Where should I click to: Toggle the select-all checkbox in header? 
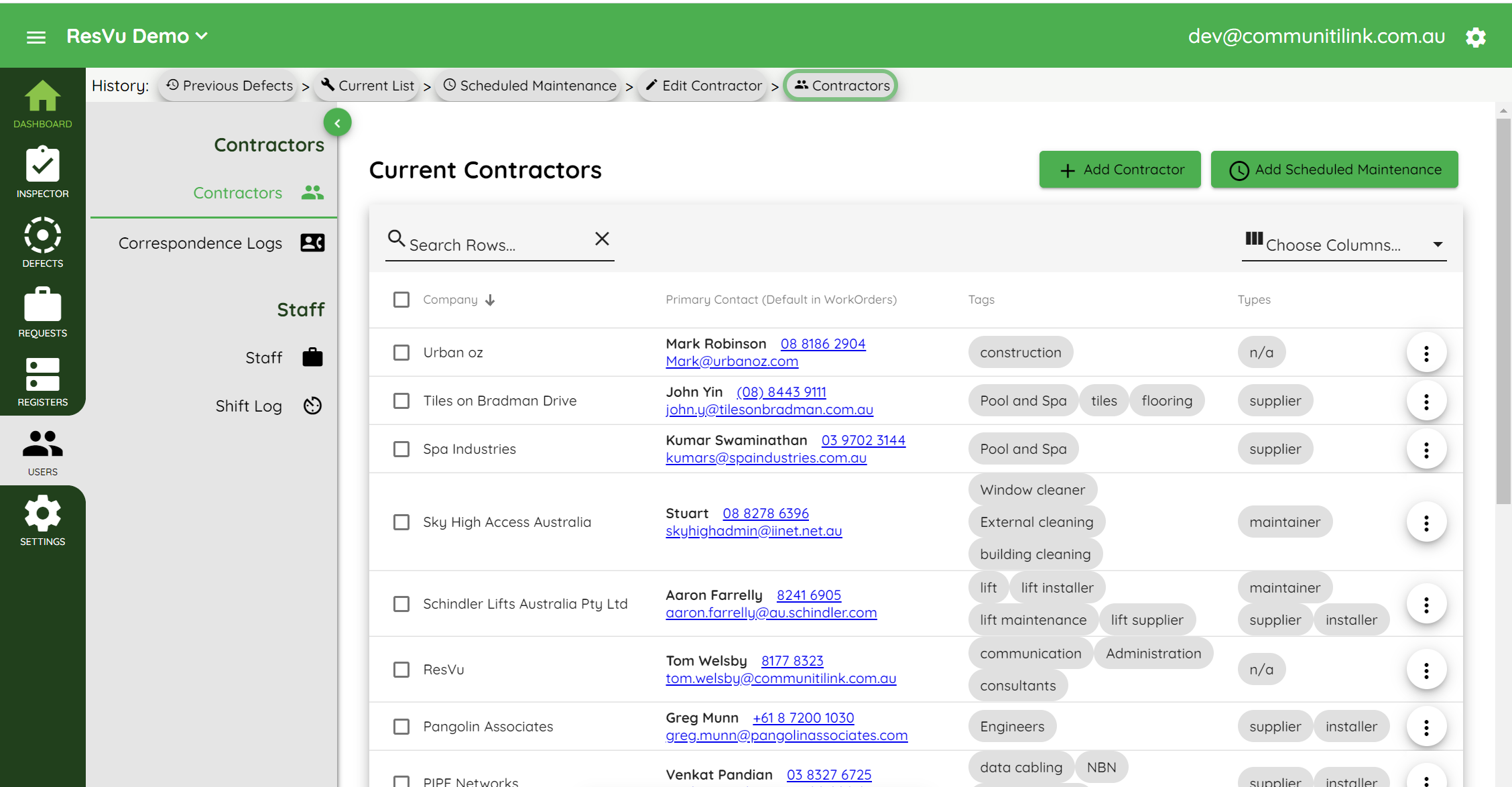pos(401,300)
